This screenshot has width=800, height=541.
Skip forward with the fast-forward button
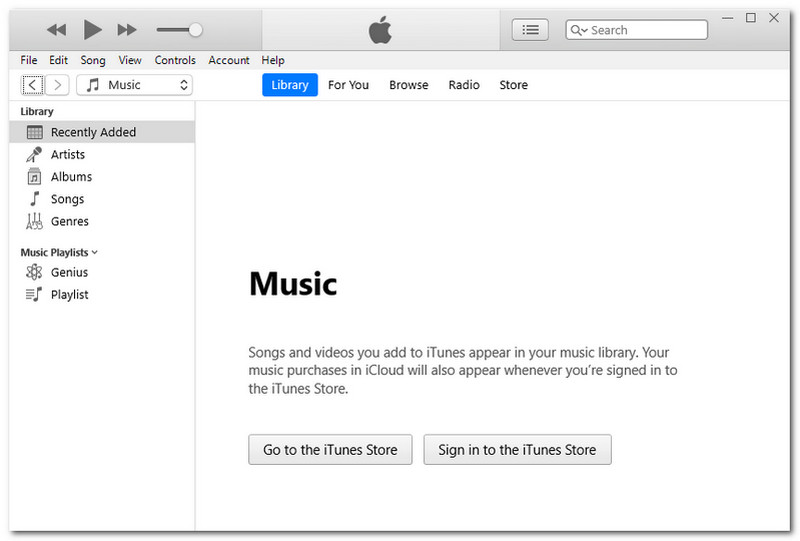[x=127, y=30]
